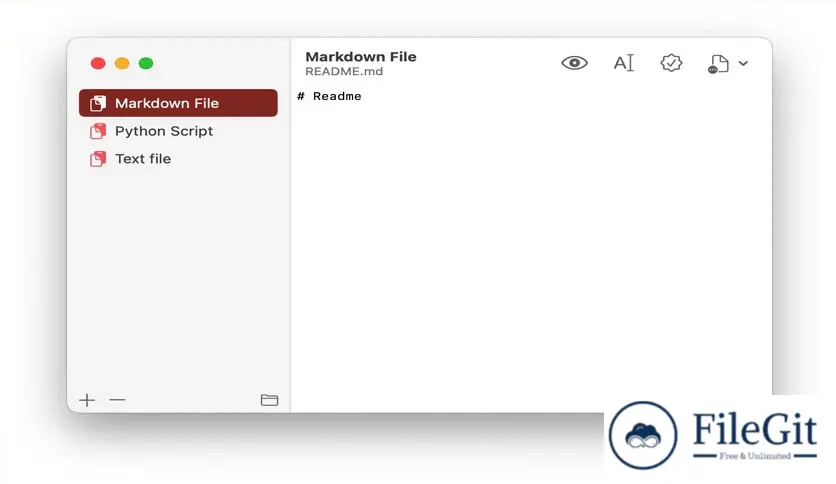Click the text cursor rename icon

[623, 63]
